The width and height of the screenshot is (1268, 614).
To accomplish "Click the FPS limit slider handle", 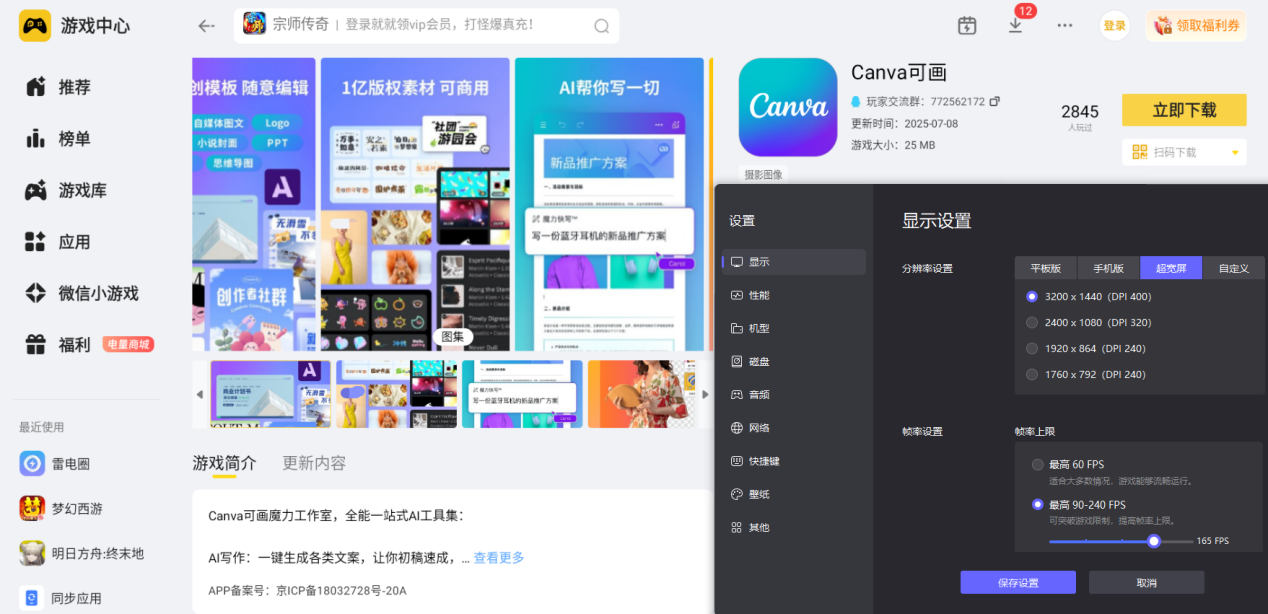I will (x=1154, y=541).
